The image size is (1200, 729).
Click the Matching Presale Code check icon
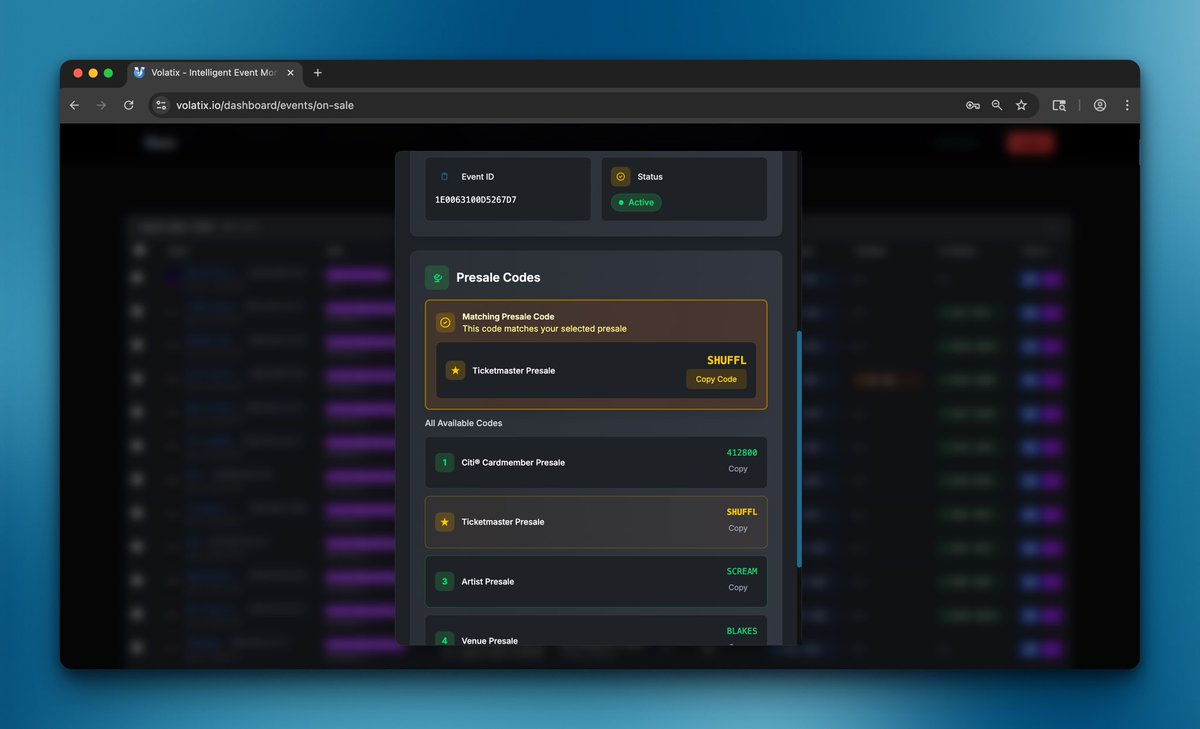[x=445, y=322]
